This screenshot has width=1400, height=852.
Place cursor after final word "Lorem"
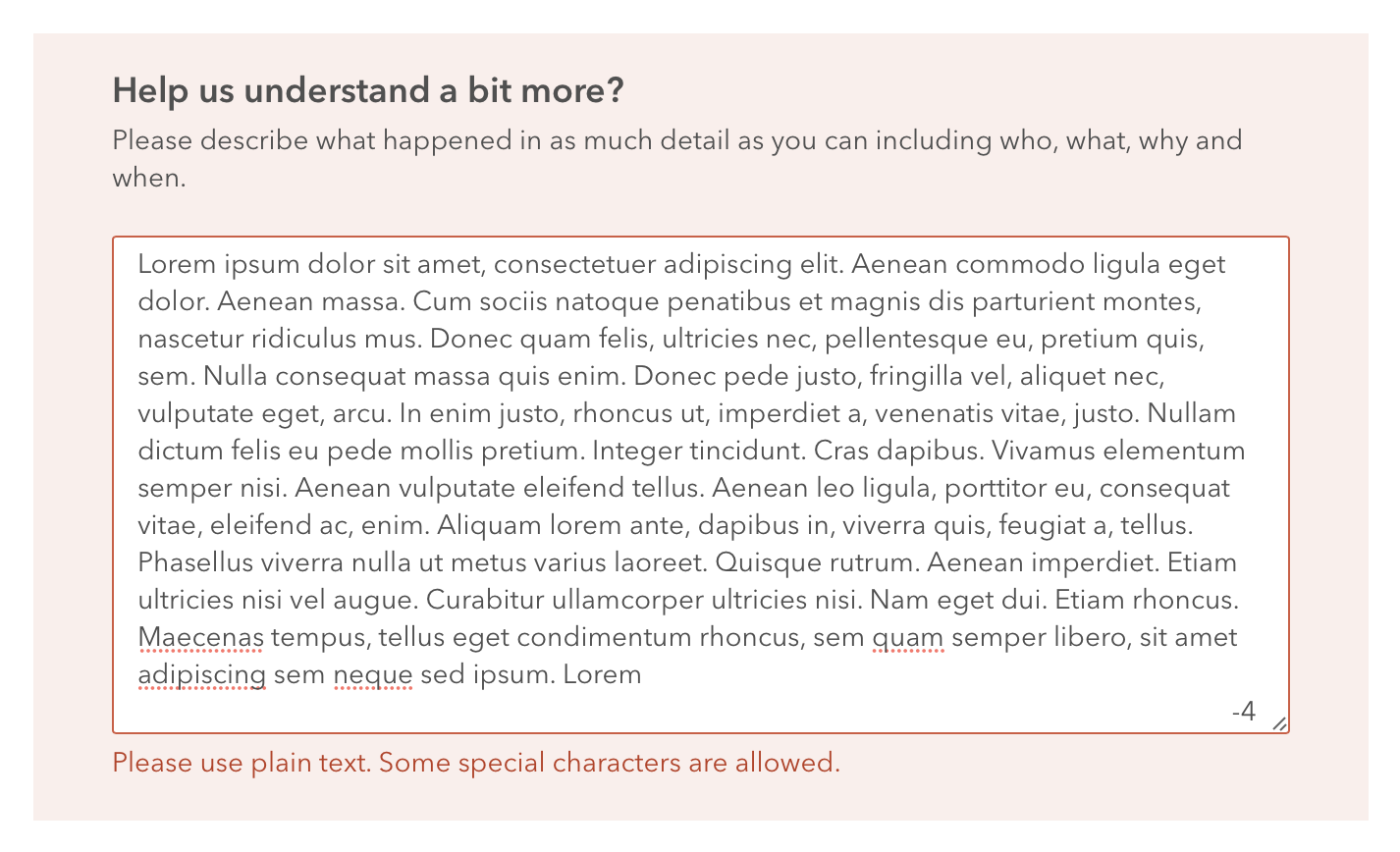(642, 675)
